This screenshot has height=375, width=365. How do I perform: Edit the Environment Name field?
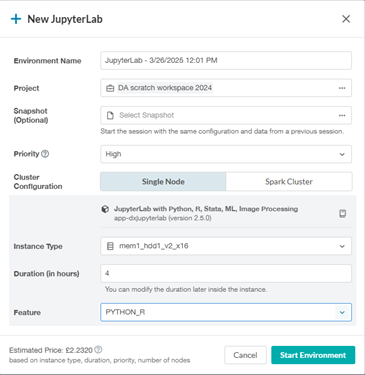(x=226, y=60)
